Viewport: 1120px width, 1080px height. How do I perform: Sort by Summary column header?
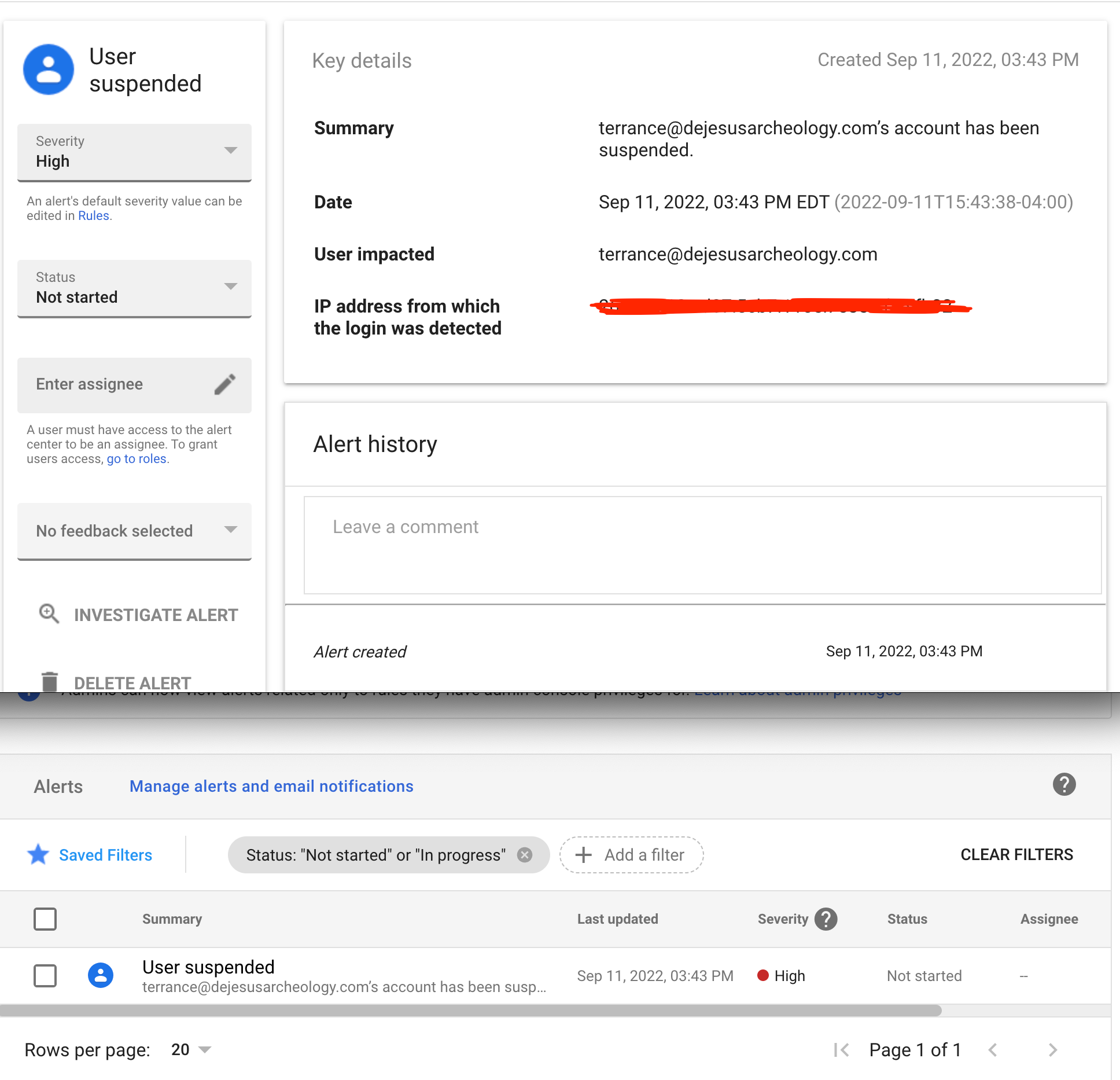point(172,919)
